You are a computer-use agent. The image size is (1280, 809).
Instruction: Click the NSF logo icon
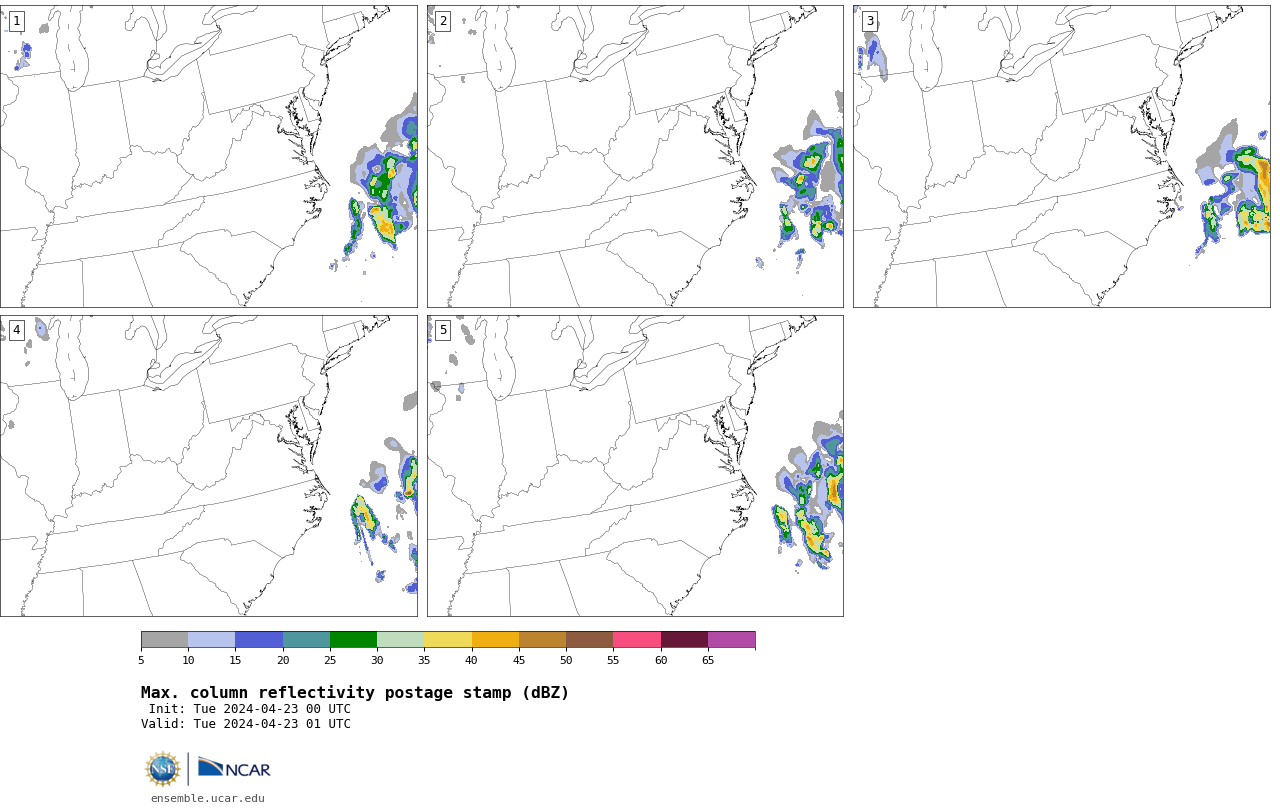[x=163, y=769]
